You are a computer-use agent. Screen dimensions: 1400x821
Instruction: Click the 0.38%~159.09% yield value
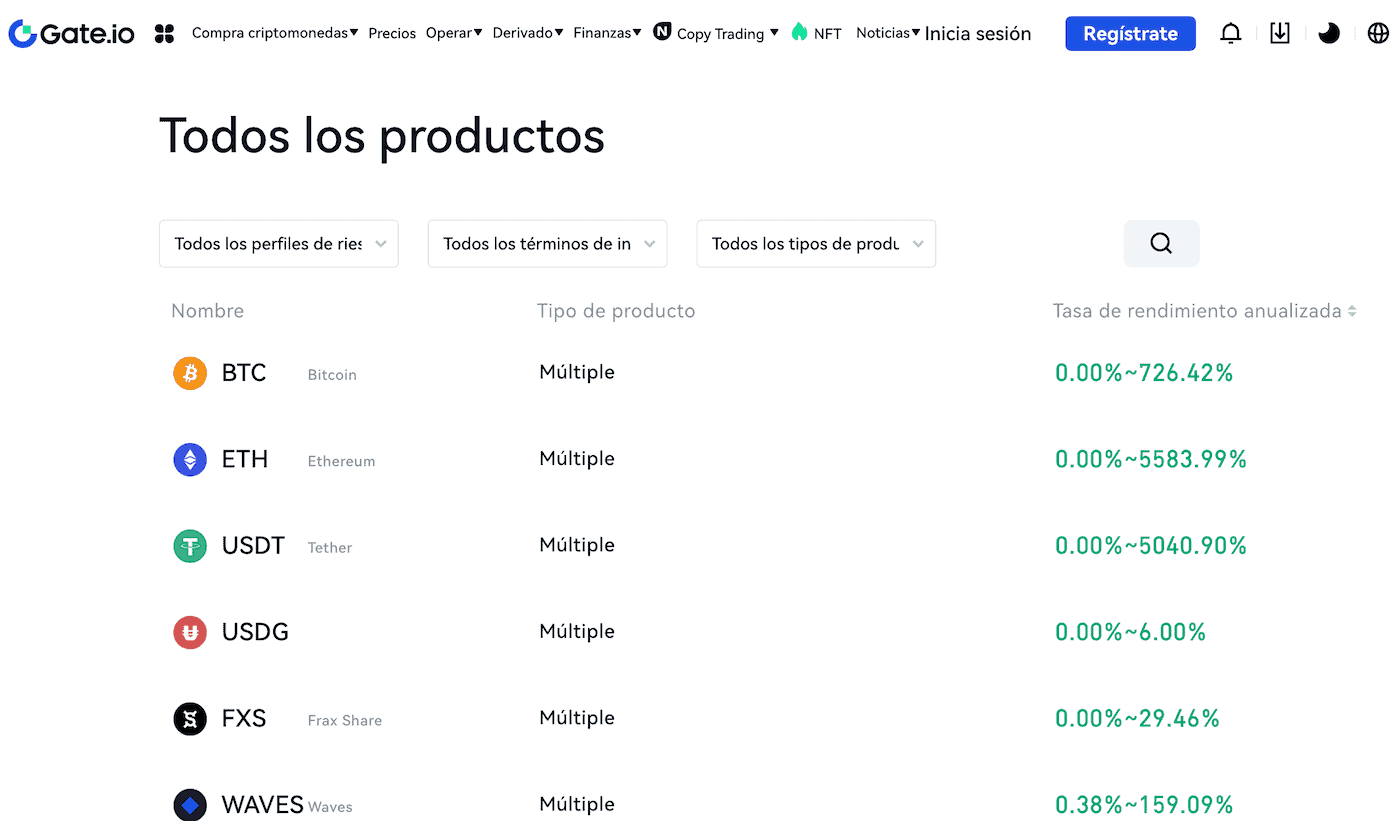coord(1144,805)
